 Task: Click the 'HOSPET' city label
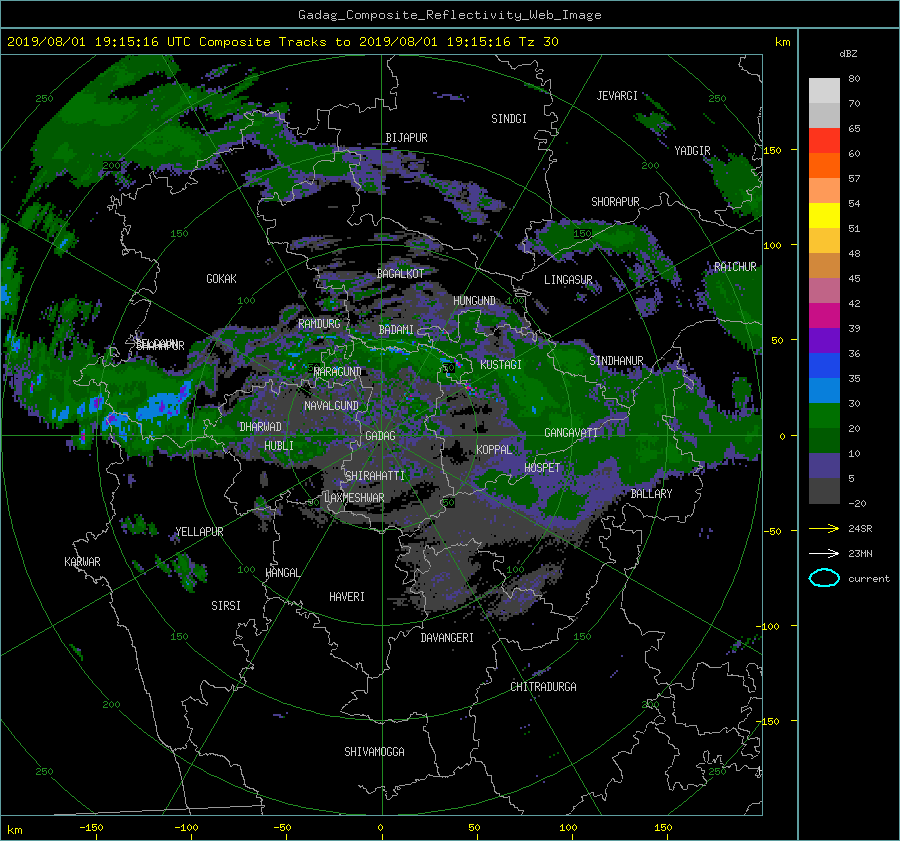(542, 468)
